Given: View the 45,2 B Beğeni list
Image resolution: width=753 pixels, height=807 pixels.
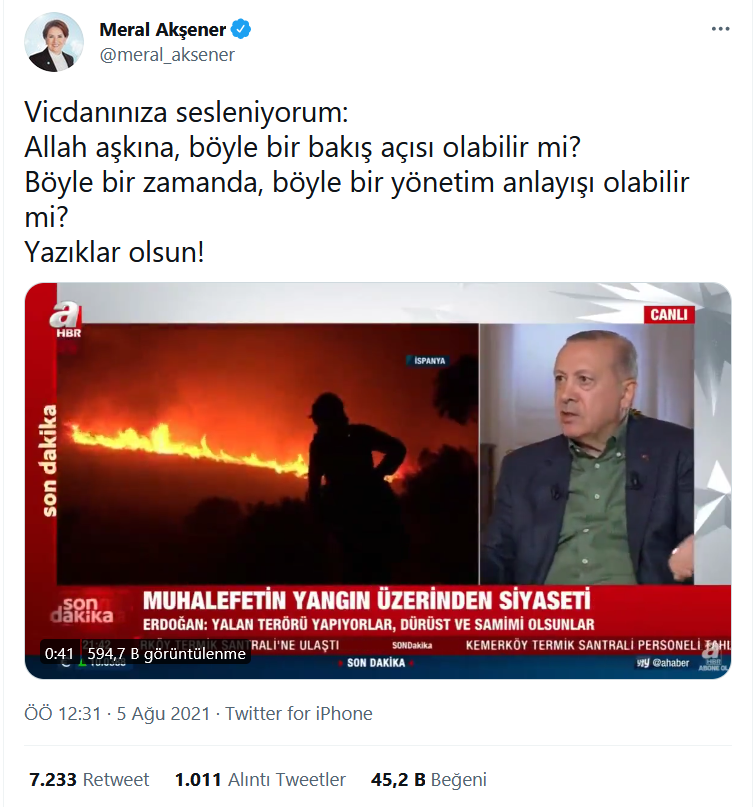Looking at the screenshot, I should [x=428, y=779].
